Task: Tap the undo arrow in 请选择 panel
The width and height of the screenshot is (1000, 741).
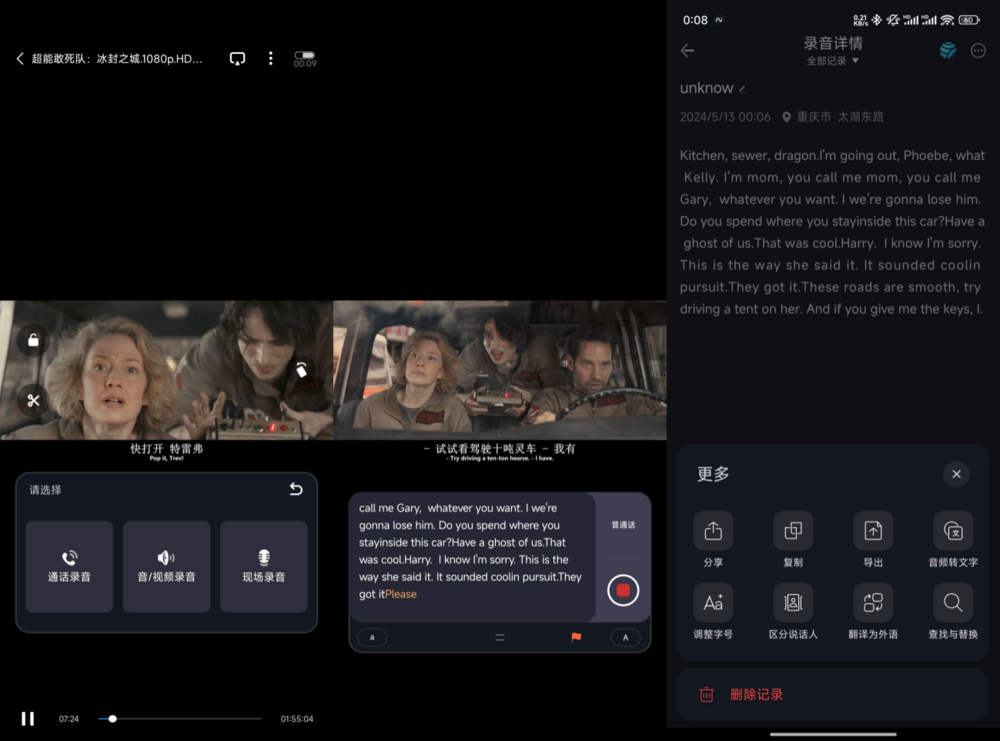Action: (x=296, y=489)
